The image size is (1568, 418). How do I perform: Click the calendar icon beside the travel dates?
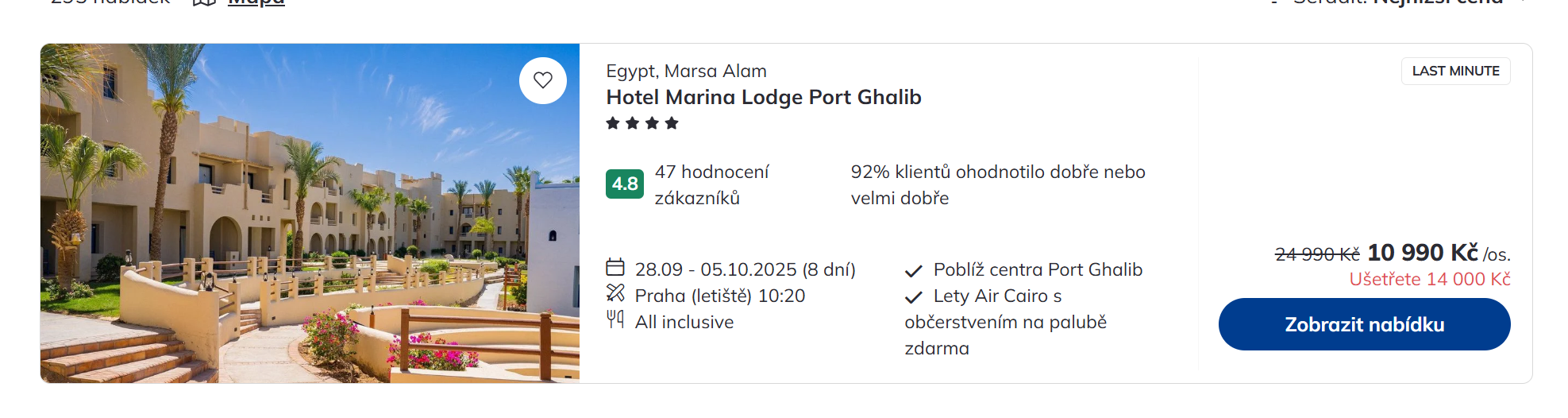(x=615, y=267)
